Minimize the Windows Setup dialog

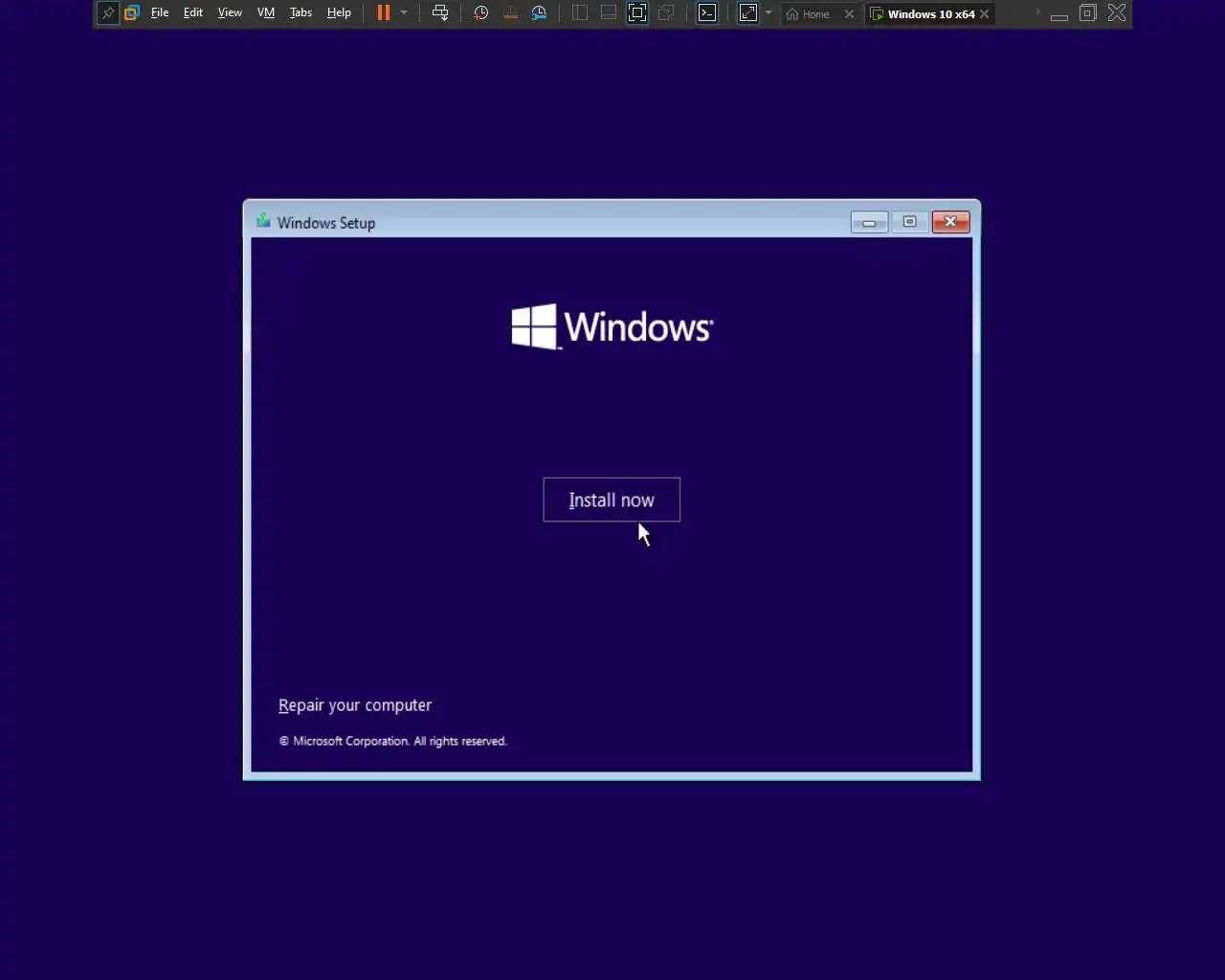869,222
